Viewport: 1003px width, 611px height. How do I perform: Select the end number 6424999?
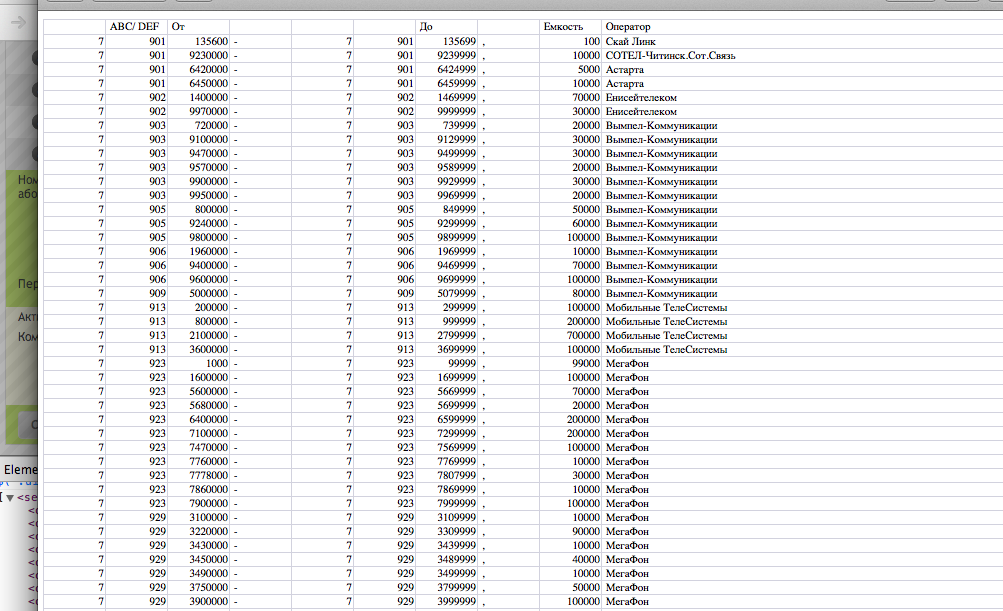coord(456,70)
